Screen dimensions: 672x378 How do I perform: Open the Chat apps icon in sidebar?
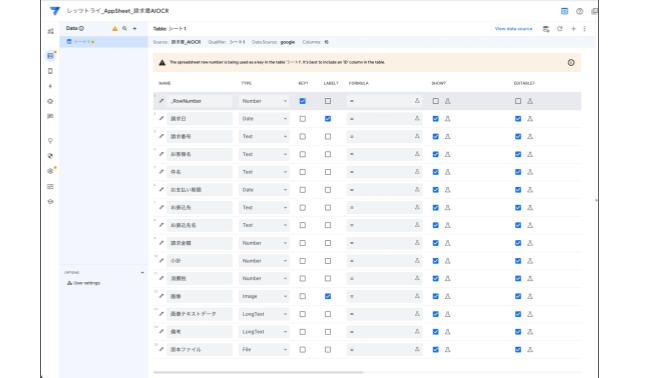click(x=51, y=117)
